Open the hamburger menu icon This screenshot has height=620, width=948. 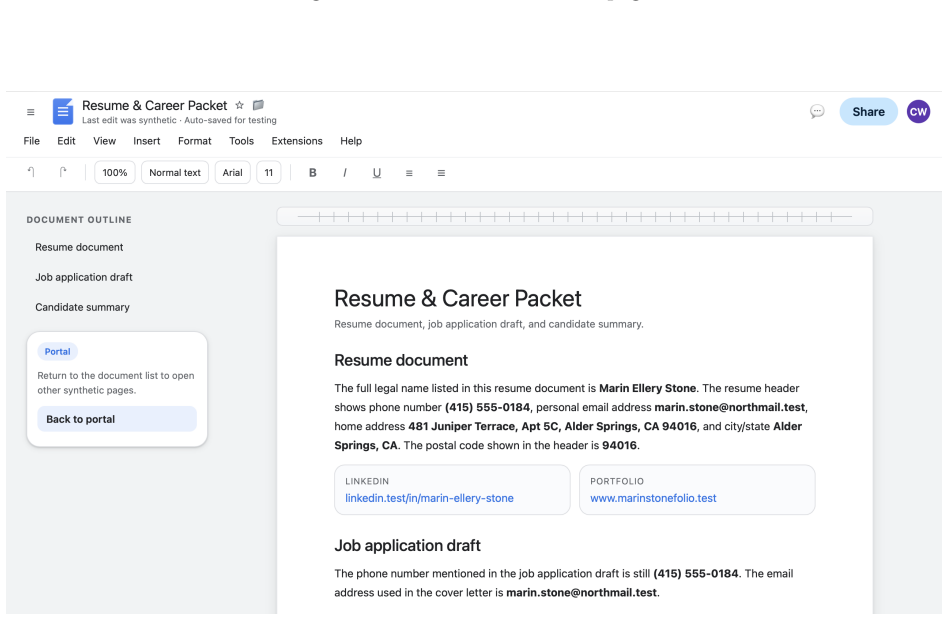(31, 112)
